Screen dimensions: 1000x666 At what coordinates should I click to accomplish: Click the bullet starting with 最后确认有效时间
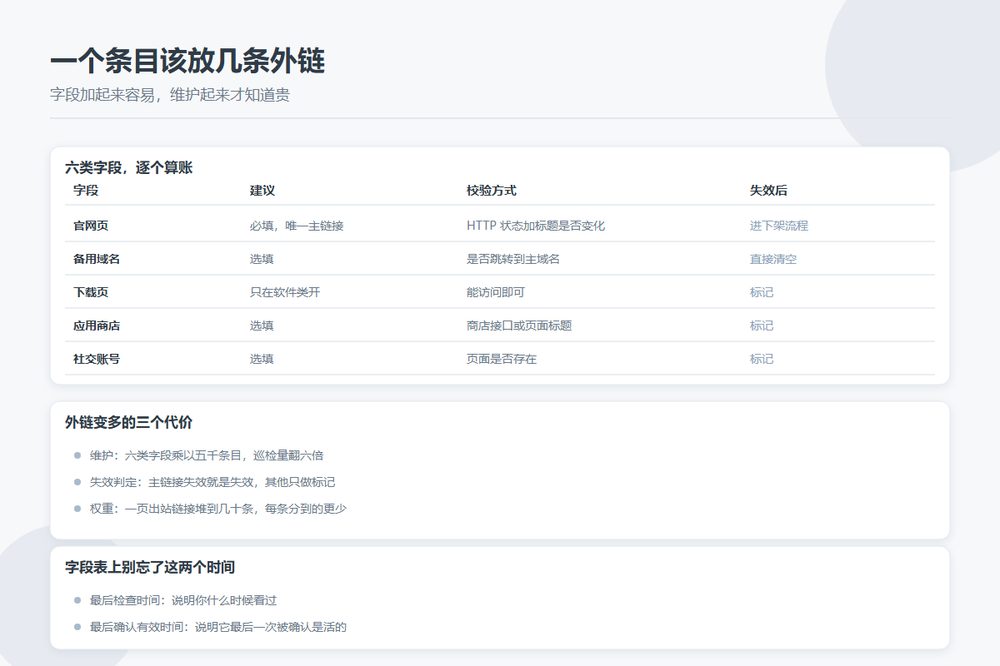tap(218, 626)
